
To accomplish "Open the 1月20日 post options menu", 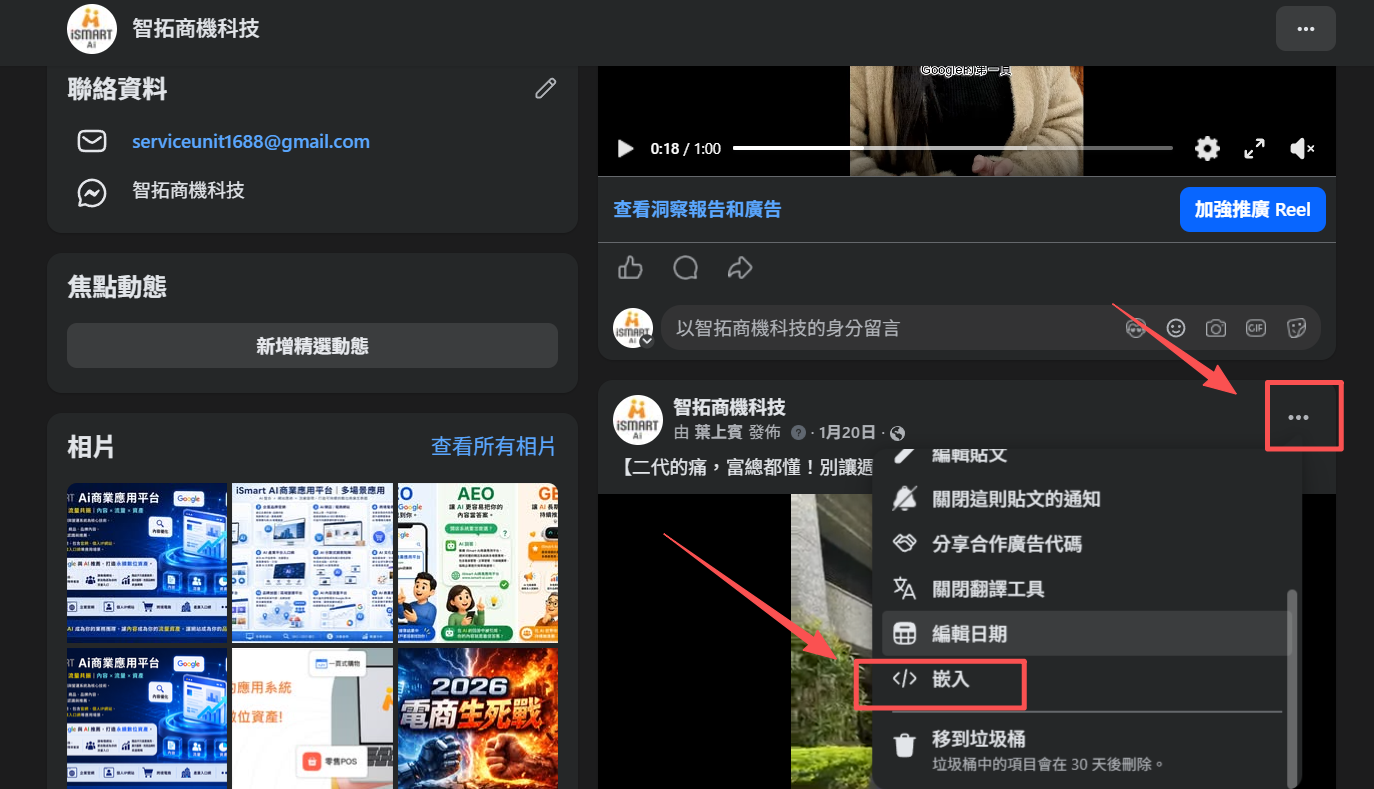I will click(1298, 417).
